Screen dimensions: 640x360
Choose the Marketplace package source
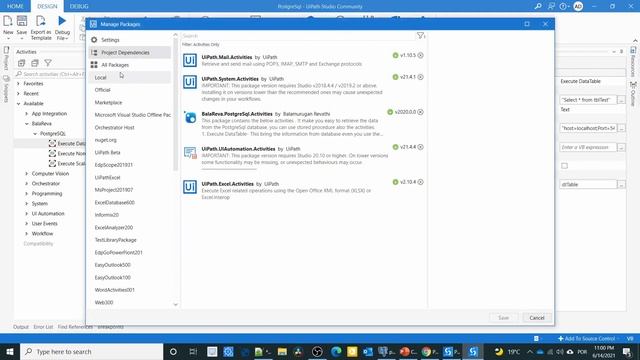(x=108, y=102)
